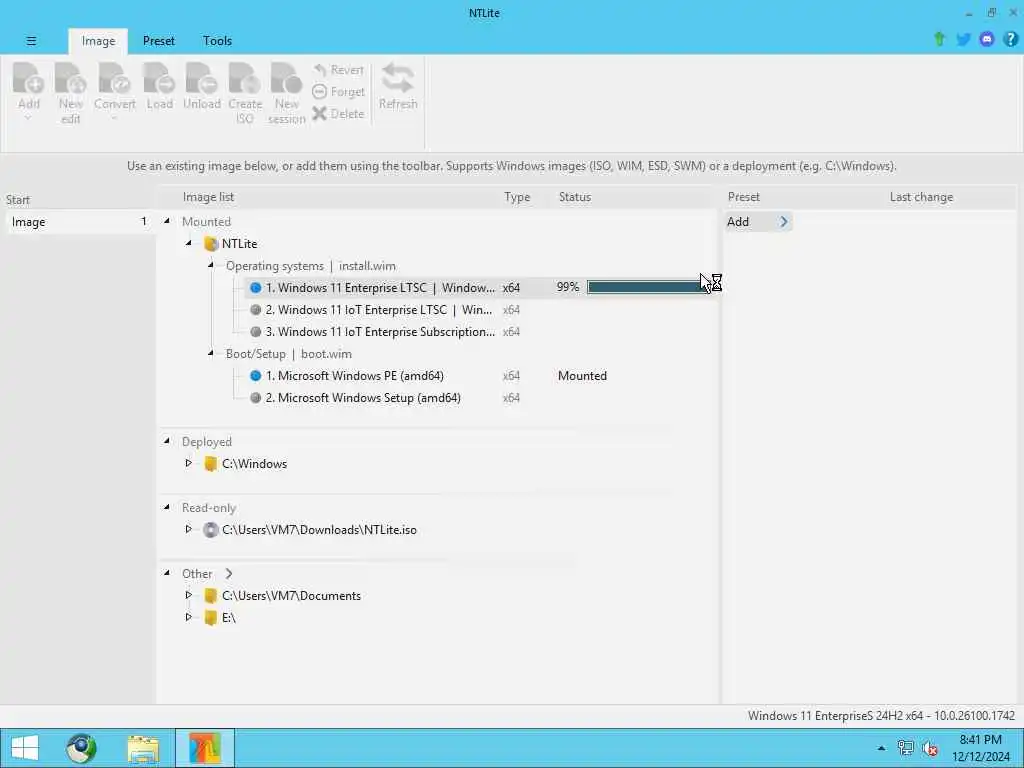The height and width of the screenshot is (768, 1024).
Task: Click the Mounted status of Windows PE
Action: coord(583,376)
